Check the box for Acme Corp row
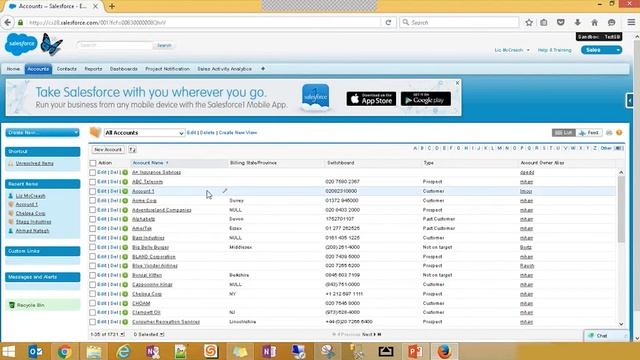This screenshot has width=640, height=360. pos(93,200)
